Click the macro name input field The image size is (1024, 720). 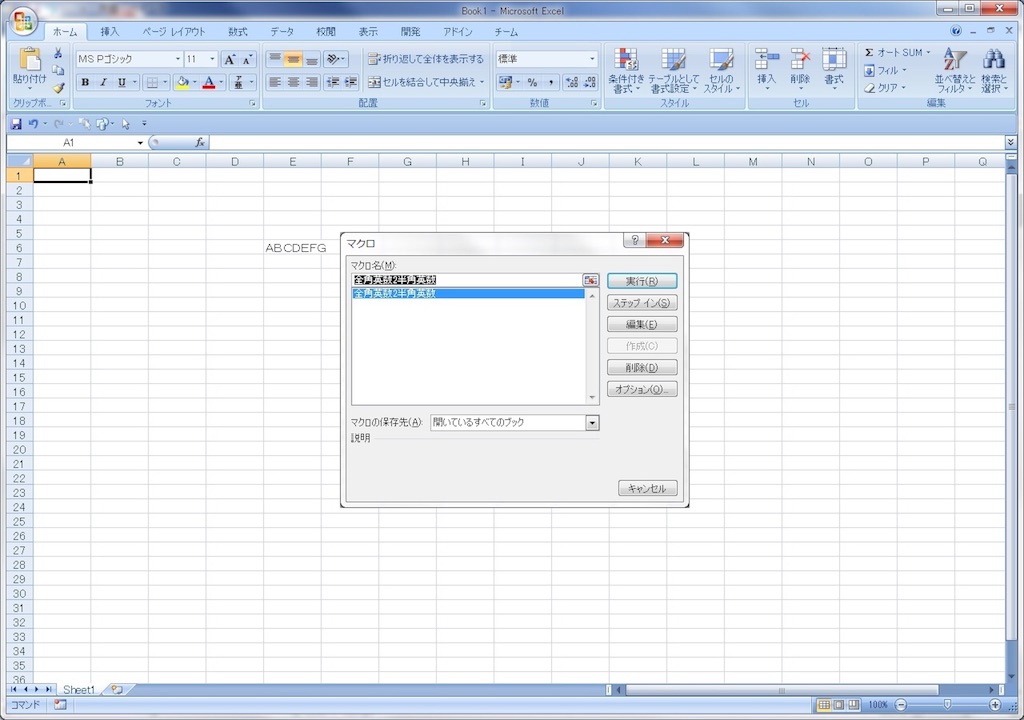(x=466, y=280)
